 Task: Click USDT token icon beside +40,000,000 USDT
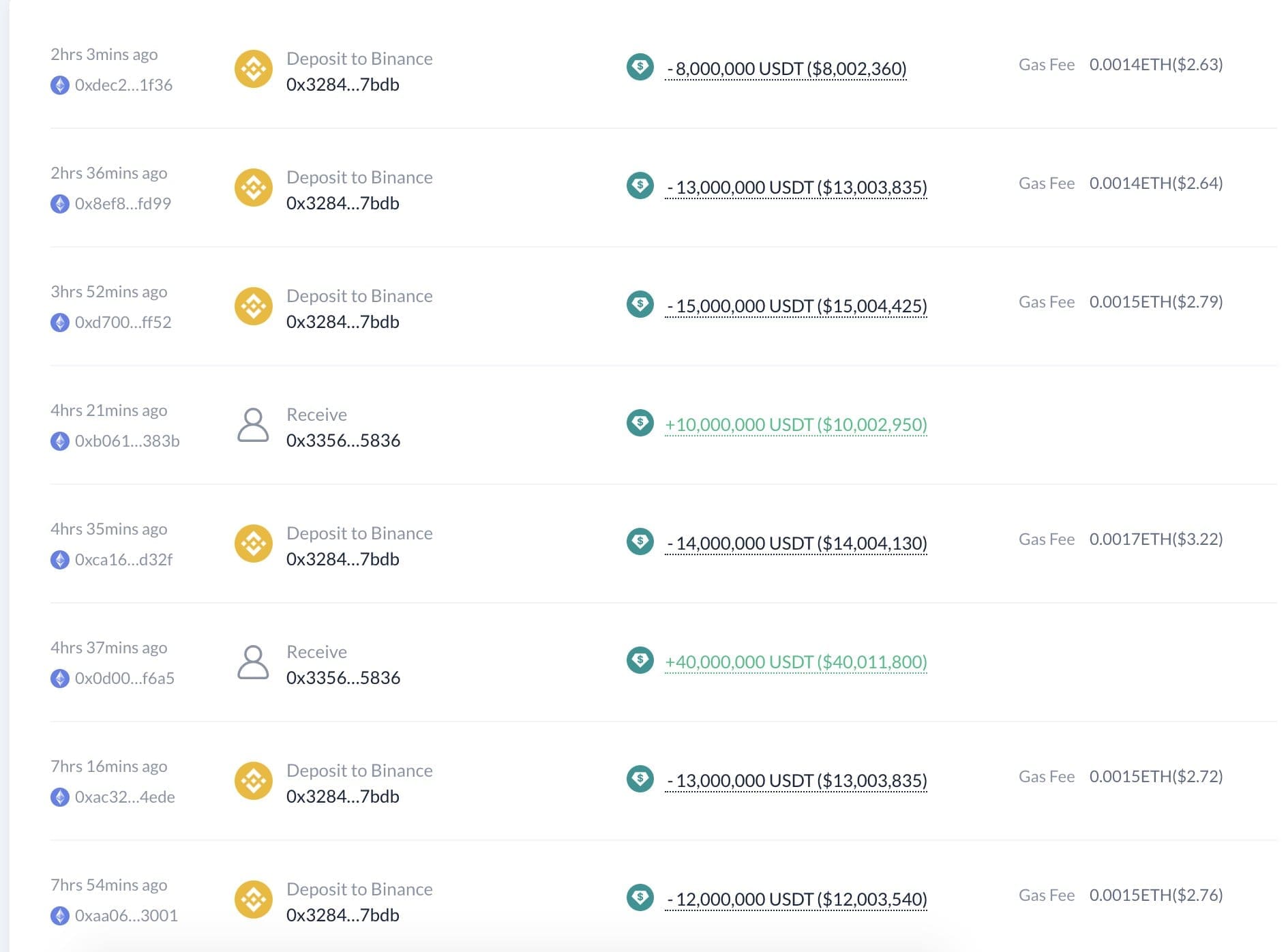[640, 660]
